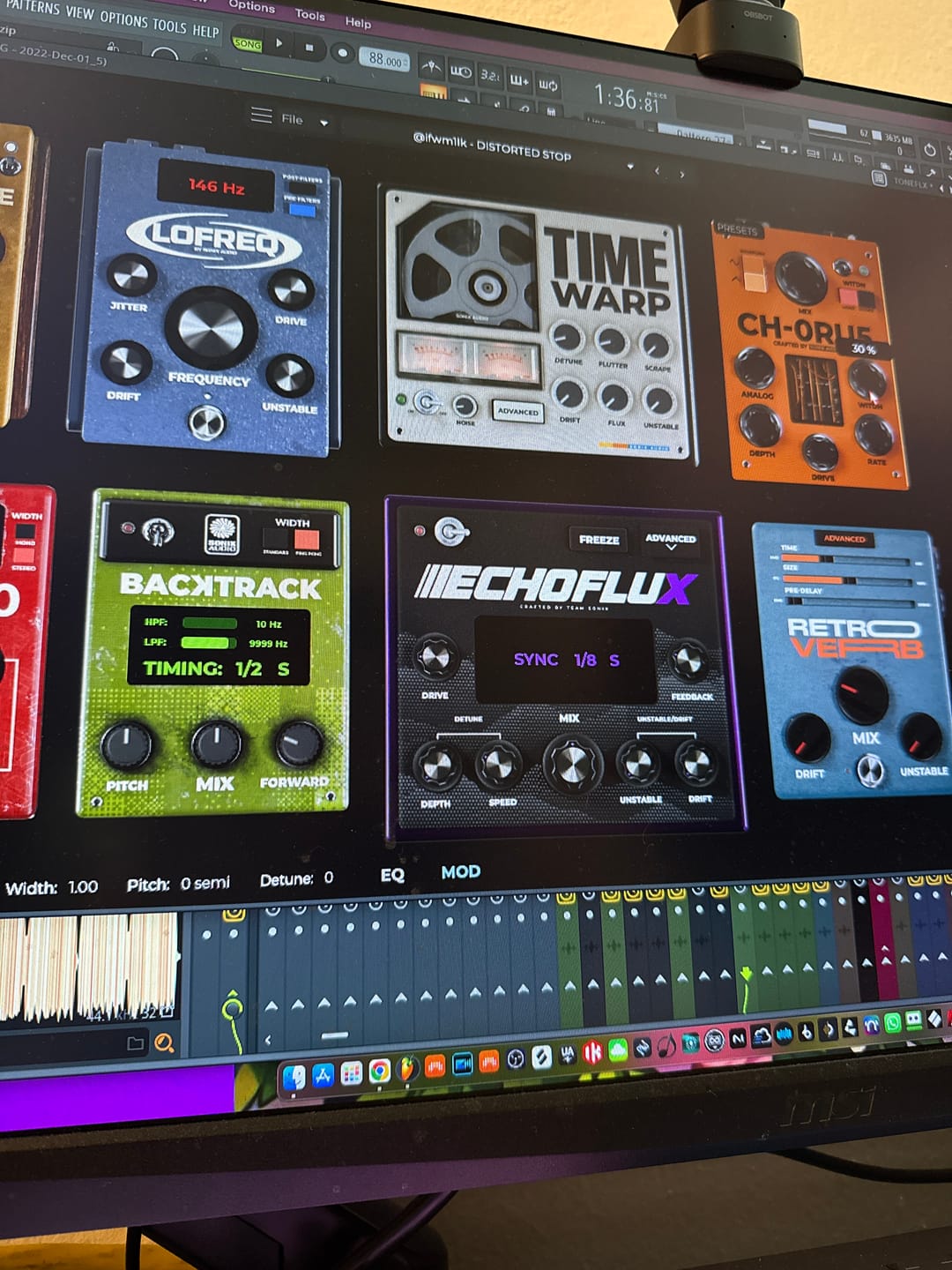Open the preset list dropdown arrow
Viewport: 952px width, 1270px height.
(630, 167)
